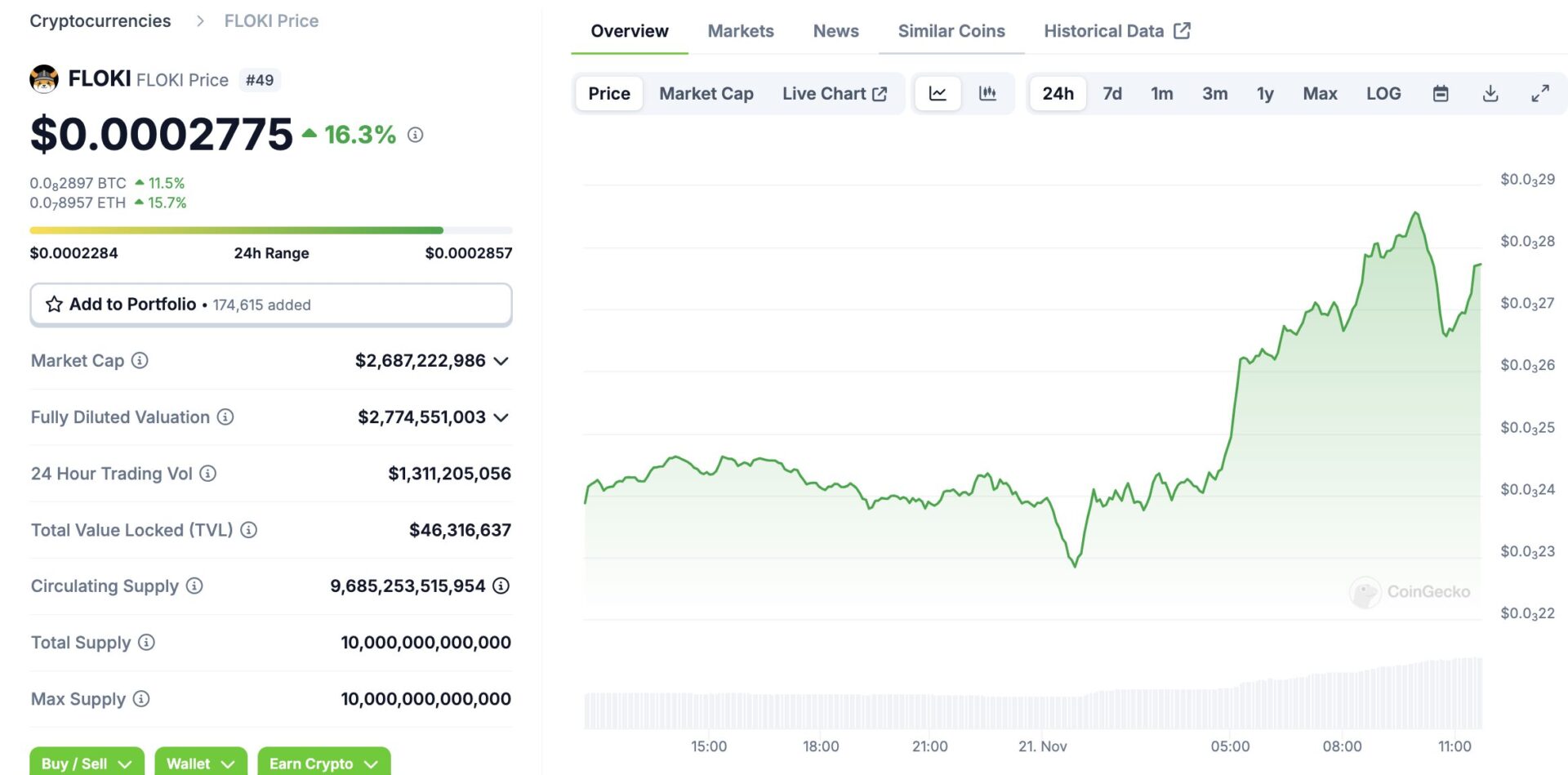1568x775 pixels.
Task: Click the $0.0002857 range high value
Action: (469, 253)
